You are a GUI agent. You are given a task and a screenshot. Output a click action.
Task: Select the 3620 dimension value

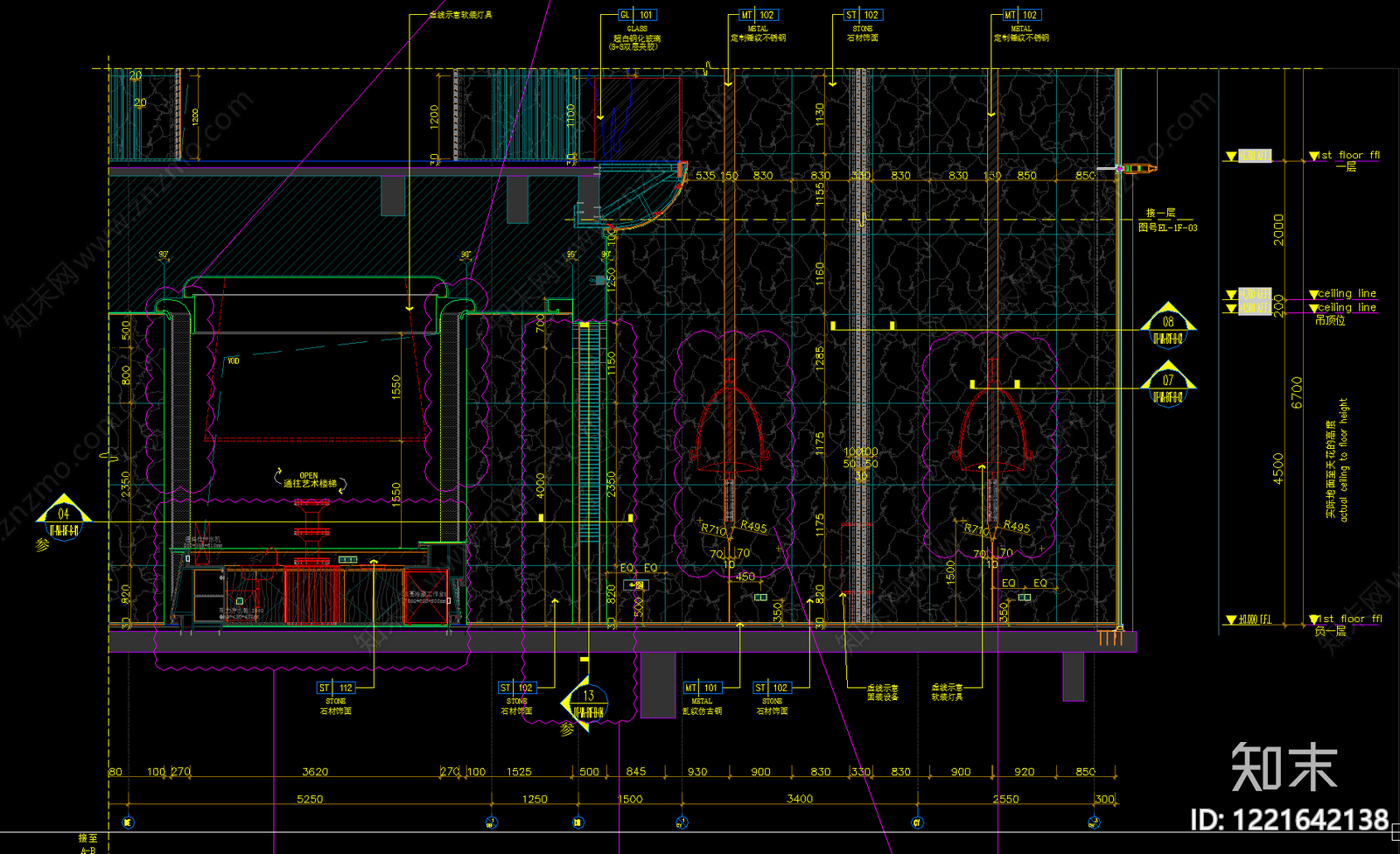coord(315,772)
